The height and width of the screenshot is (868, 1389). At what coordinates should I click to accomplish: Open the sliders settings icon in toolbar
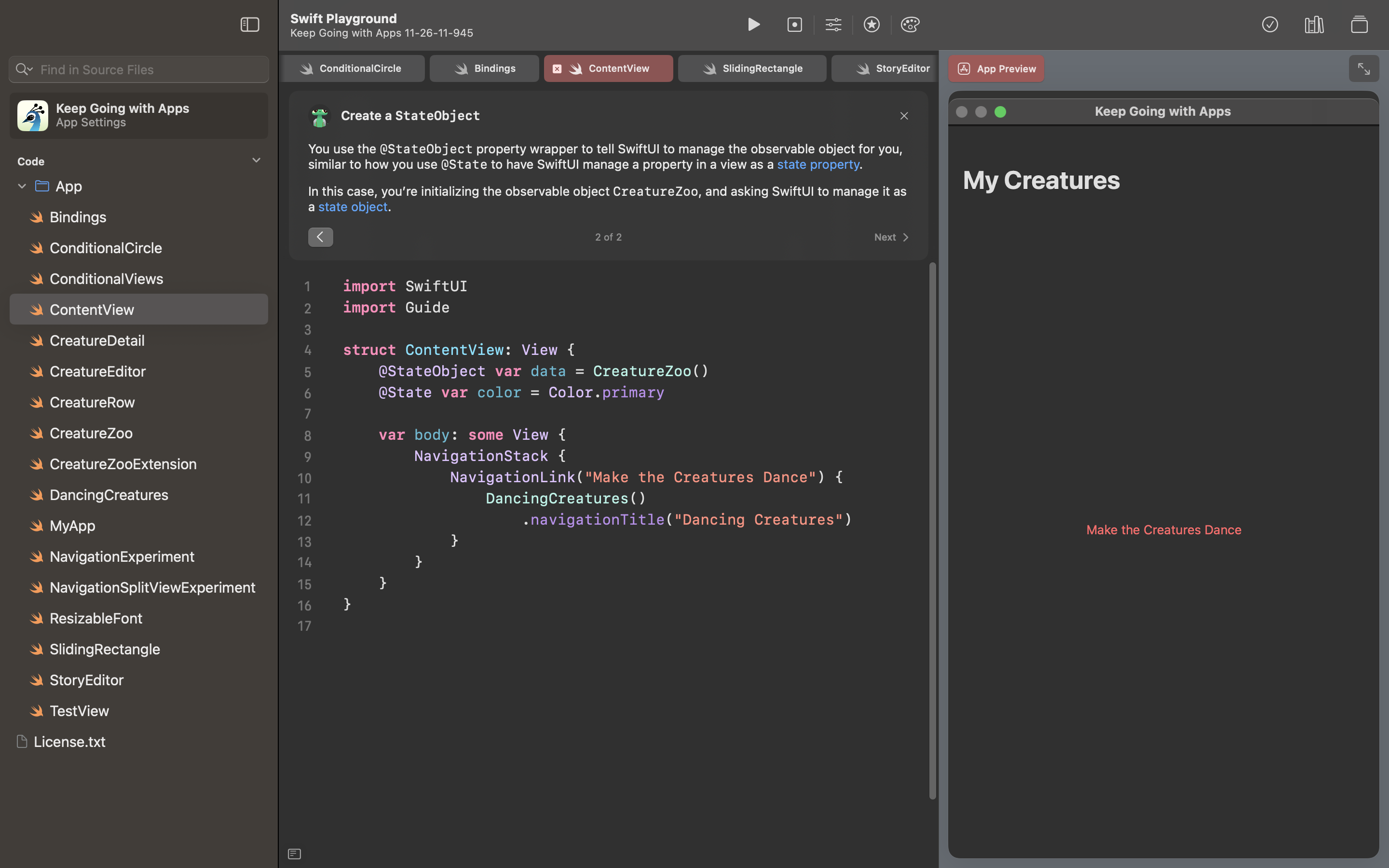pyautogui.click(x=833, y=25)
